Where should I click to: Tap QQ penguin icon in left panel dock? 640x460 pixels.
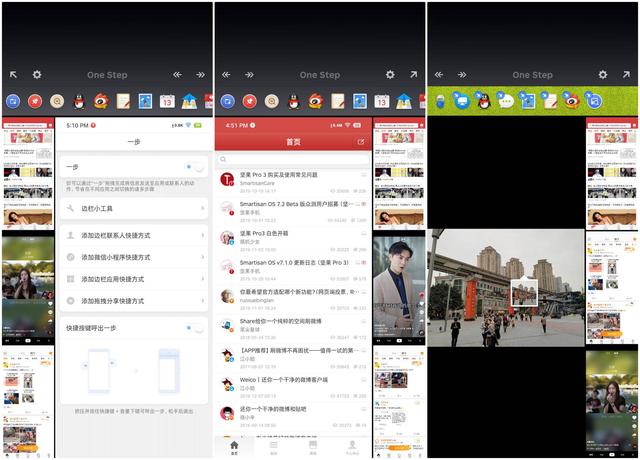pyautogui.click(x=82, y=101)
